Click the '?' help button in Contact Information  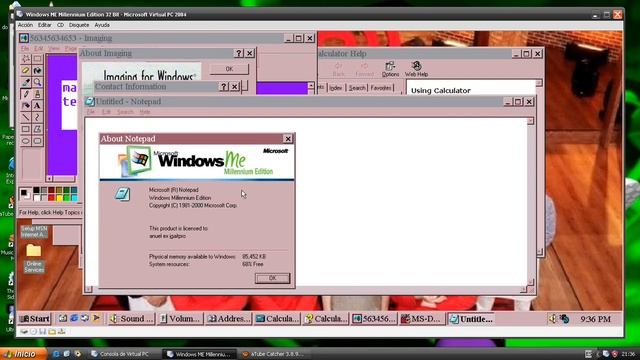pos(224,87)
